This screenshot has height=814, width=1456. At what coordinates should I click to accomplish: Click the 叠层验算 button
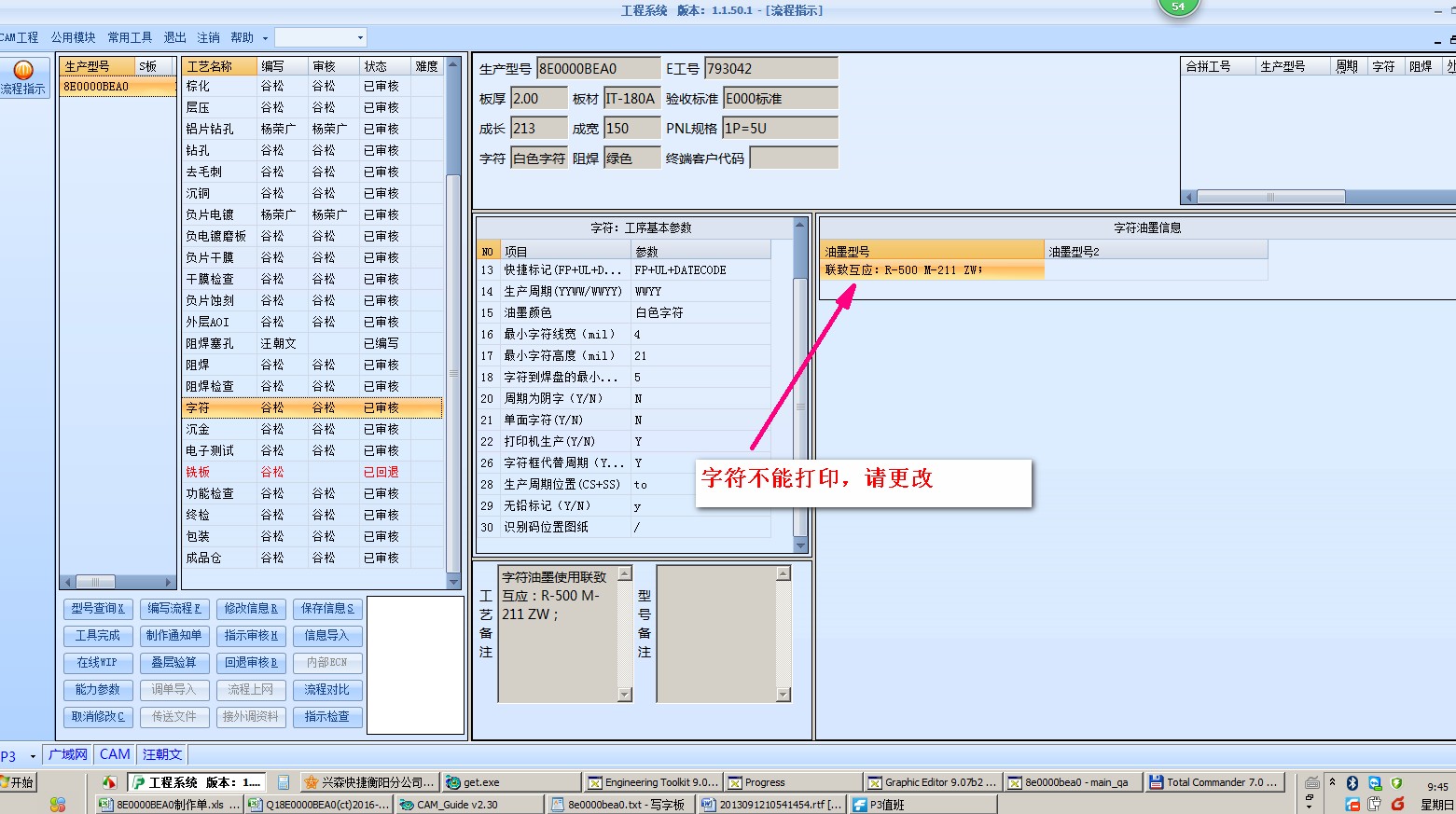point(174,663)
